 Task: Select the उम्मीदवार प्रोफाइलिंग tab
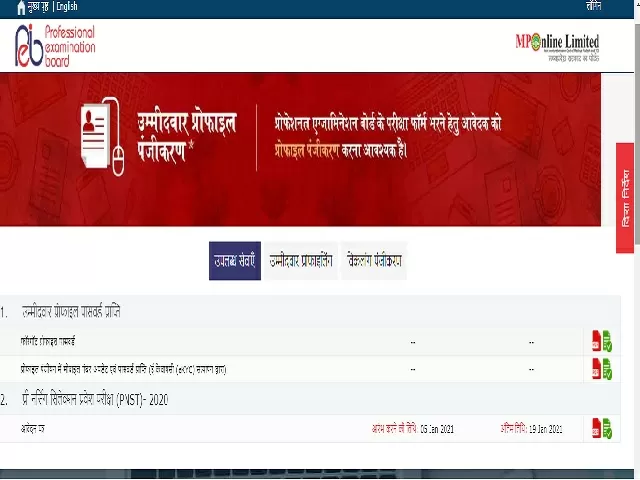301,261
